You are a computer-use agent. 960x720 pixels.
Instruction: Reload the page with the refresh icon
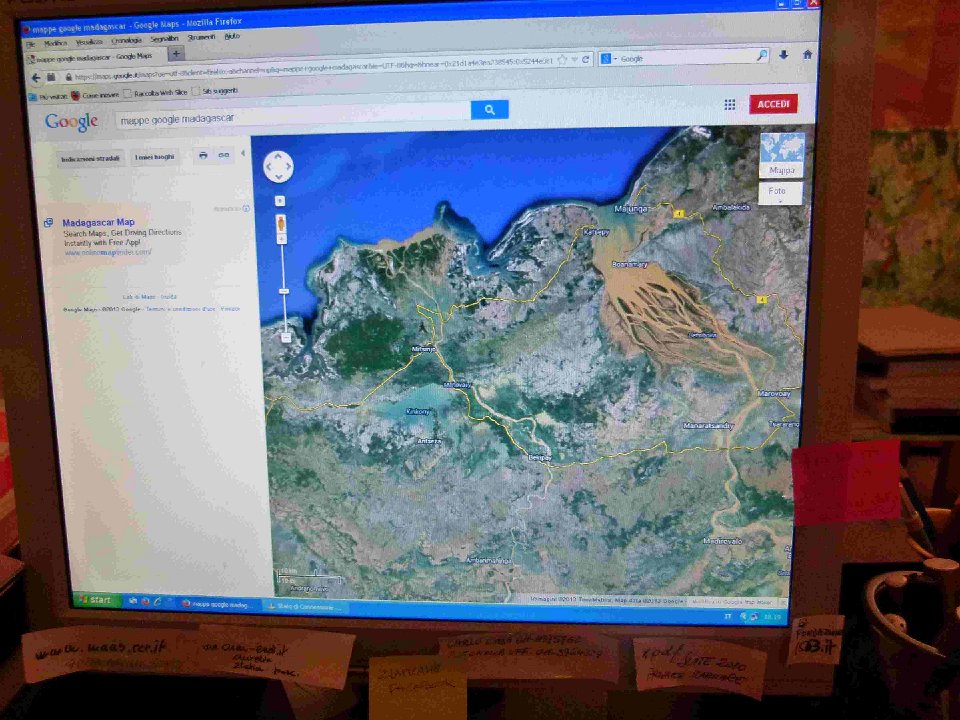click(x=586, y=59)
